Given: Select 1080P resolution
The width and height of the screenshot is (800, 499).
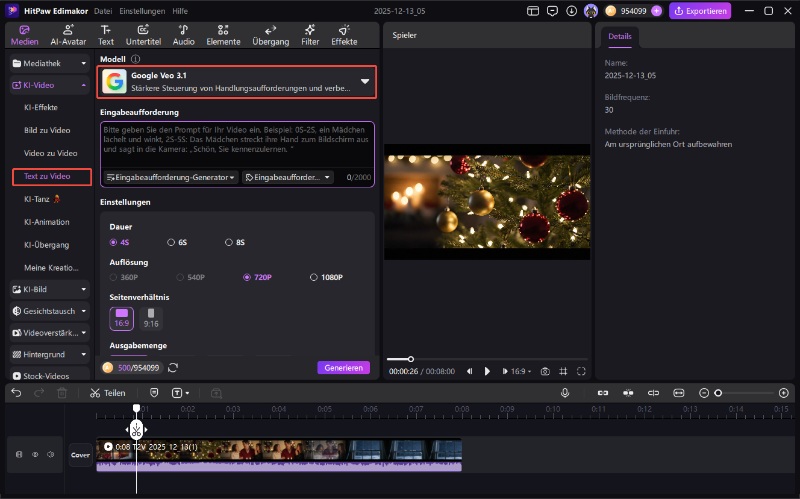Looking at the screenshot, I should click(x=327, y=277).
